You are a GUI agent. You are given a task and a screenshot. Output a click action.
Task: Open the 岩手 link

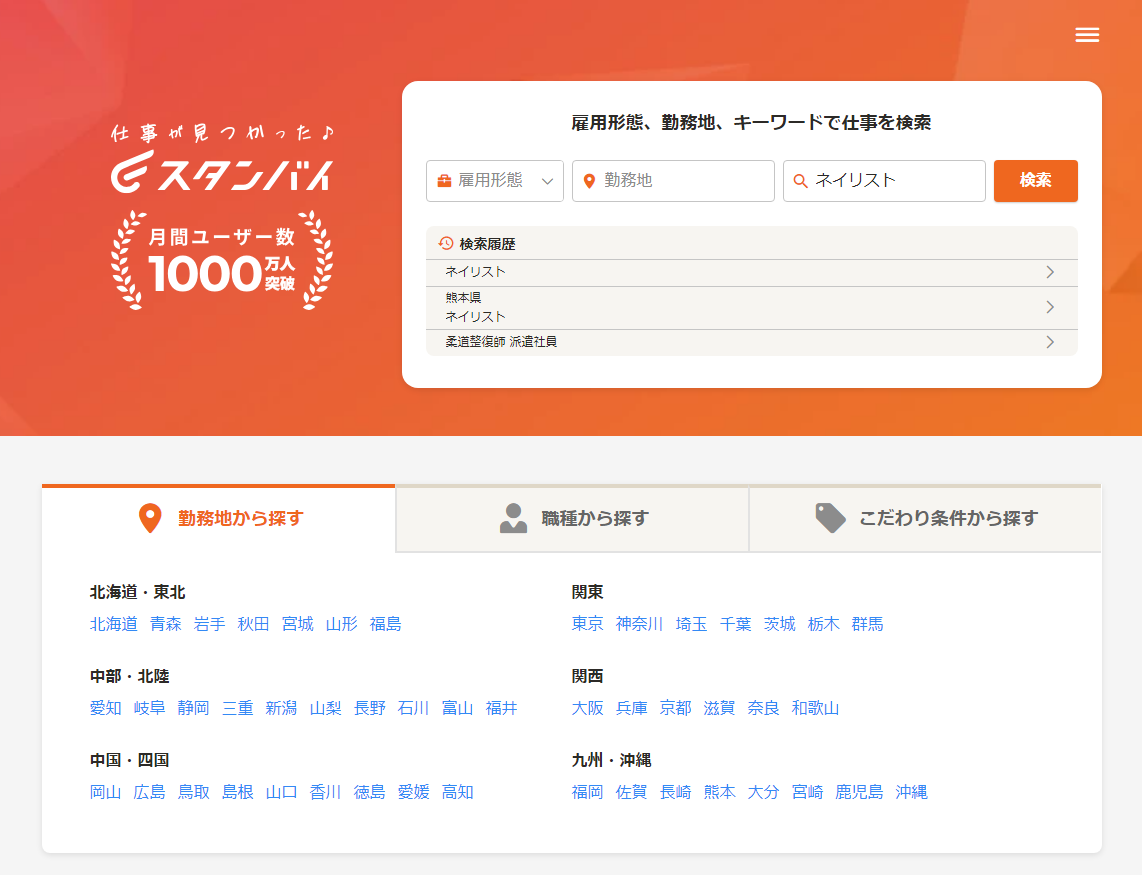pyautogui.click(x=210, y=624)
